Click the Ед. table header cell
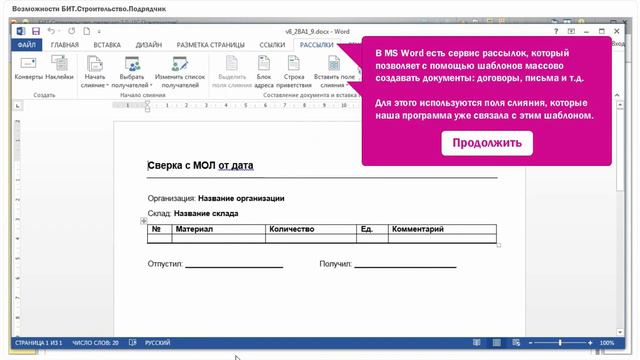 pyautogui.click(x=372, y=229)
